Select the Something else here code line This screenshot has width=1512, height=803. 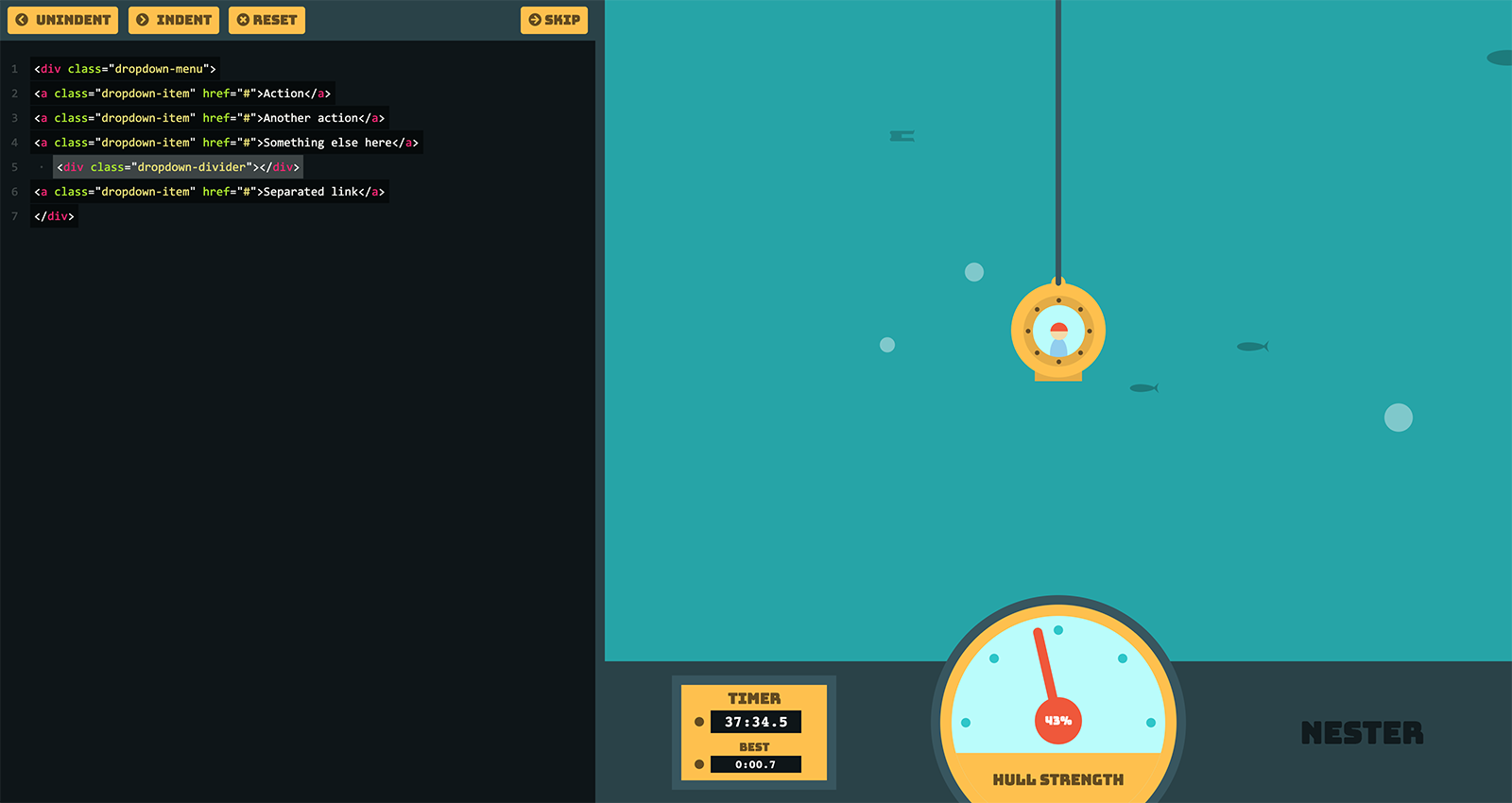click(x=227, y=143)
